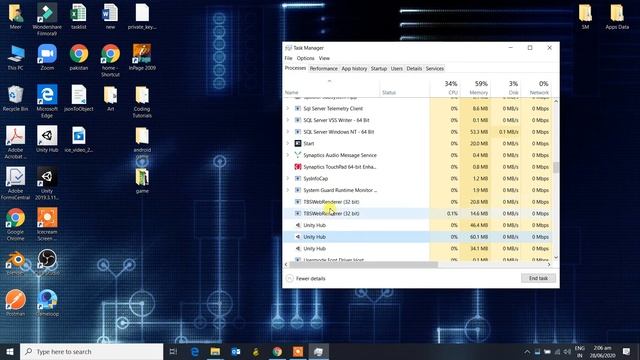Click the Start process icon in Task Manager
This screenshot has height=360, width=640.
click(298, 143)
